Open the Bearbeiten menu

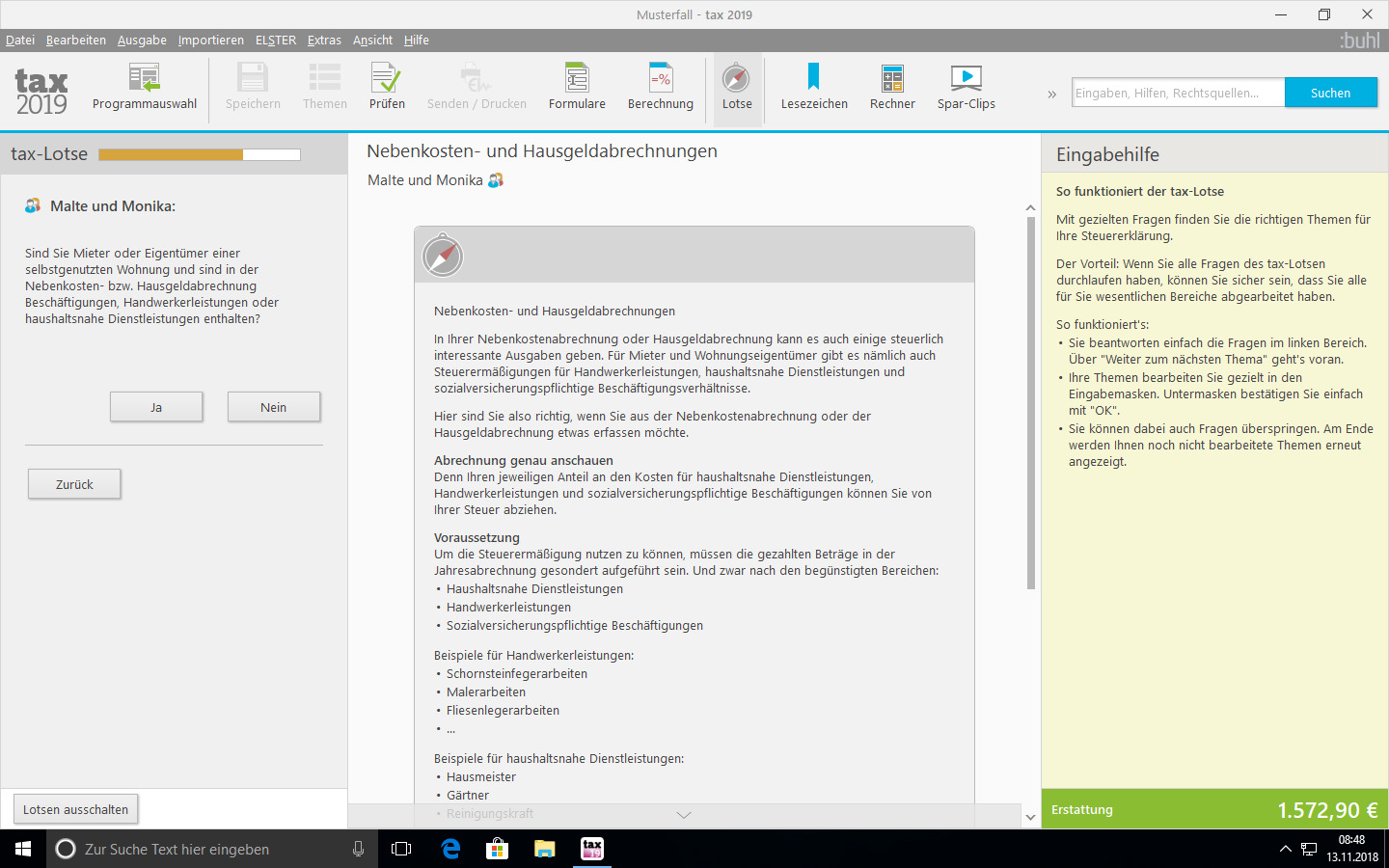(76, 41)
